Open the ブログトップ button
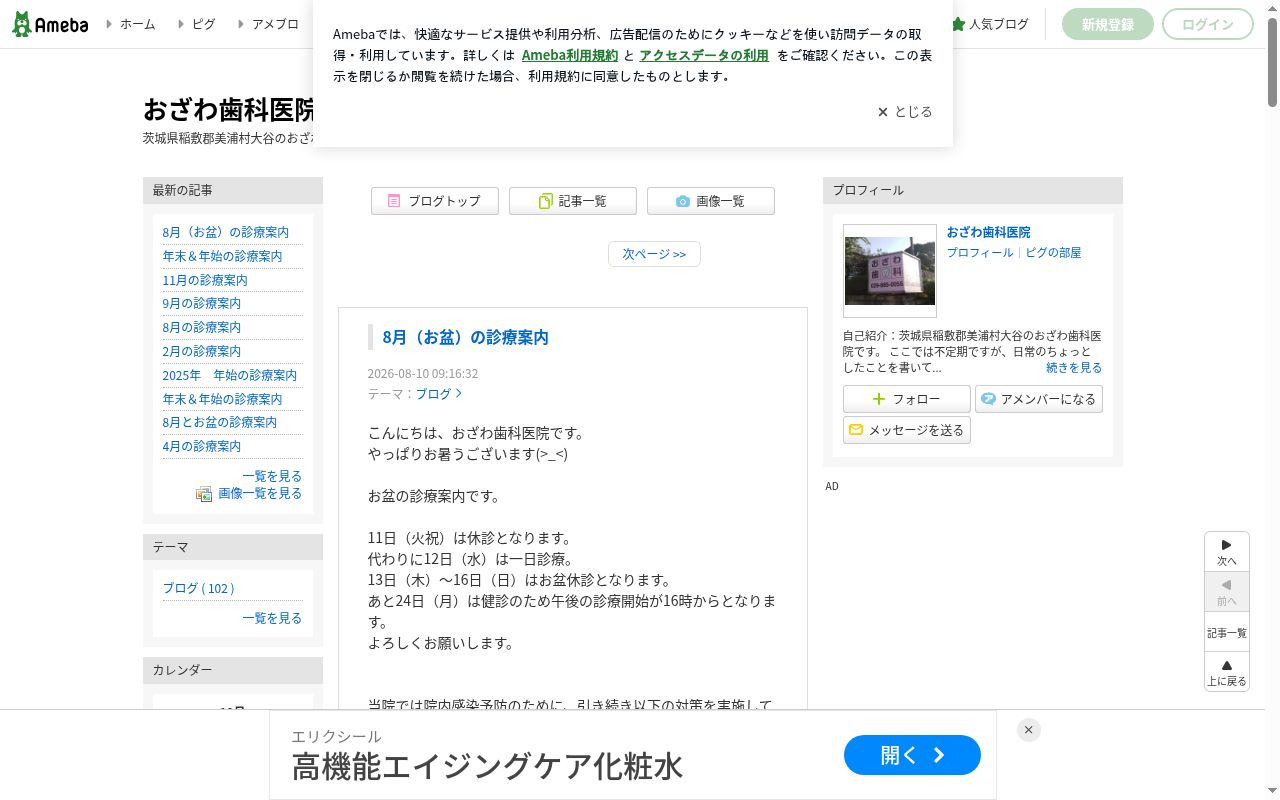This screenshot has width=1280, height=800. 434,201
